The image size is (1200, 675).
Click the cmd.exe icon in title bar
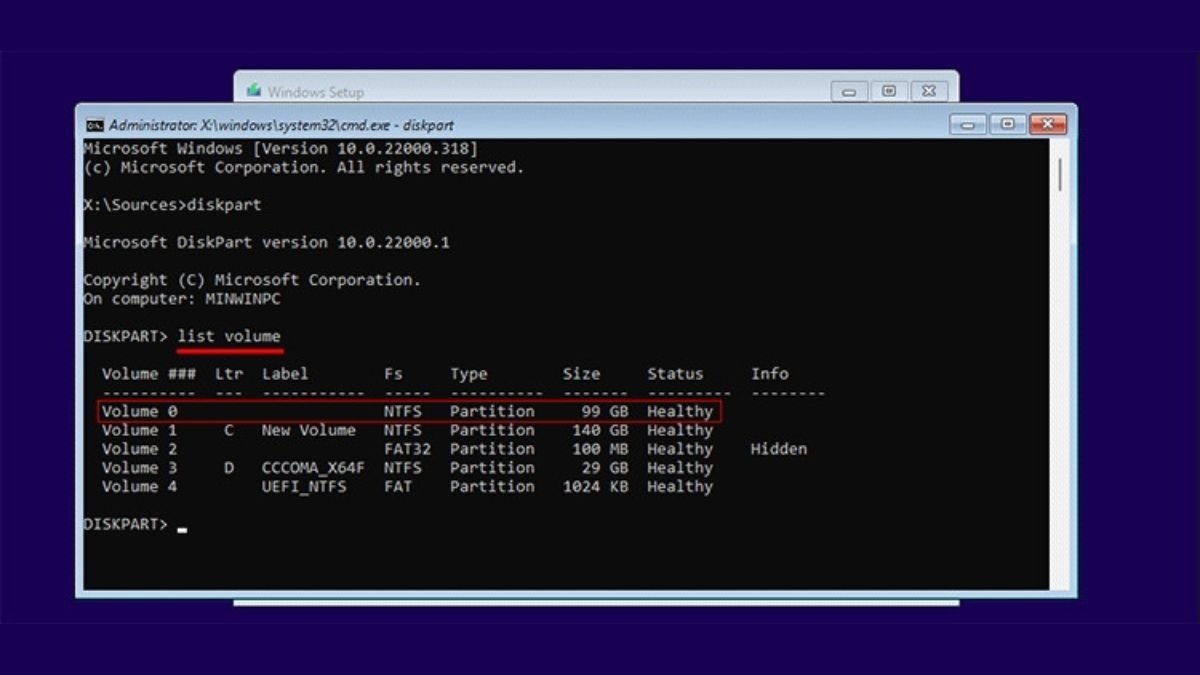coord(95,125)
